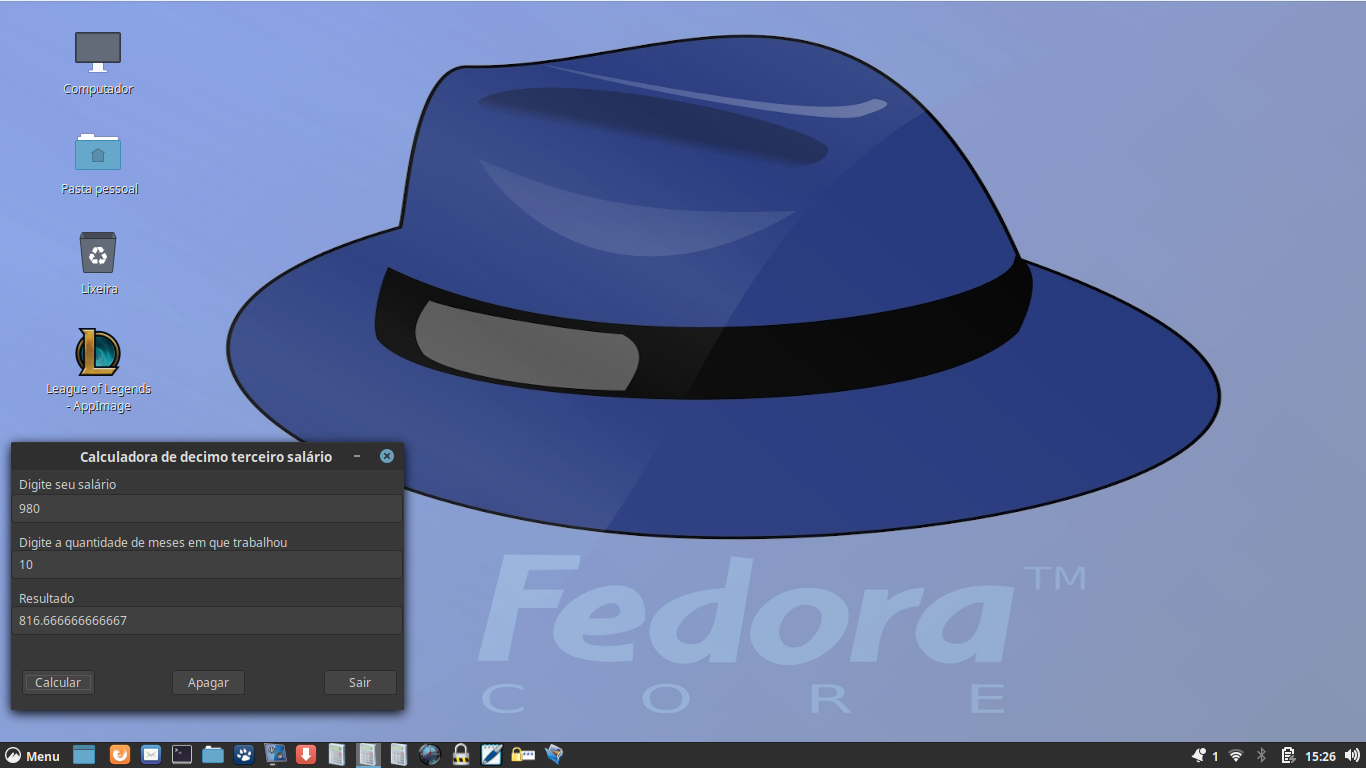Click the red download arrow taskbar icon
This screenshot has width=1366, height=768.
(x=307, y=755)
